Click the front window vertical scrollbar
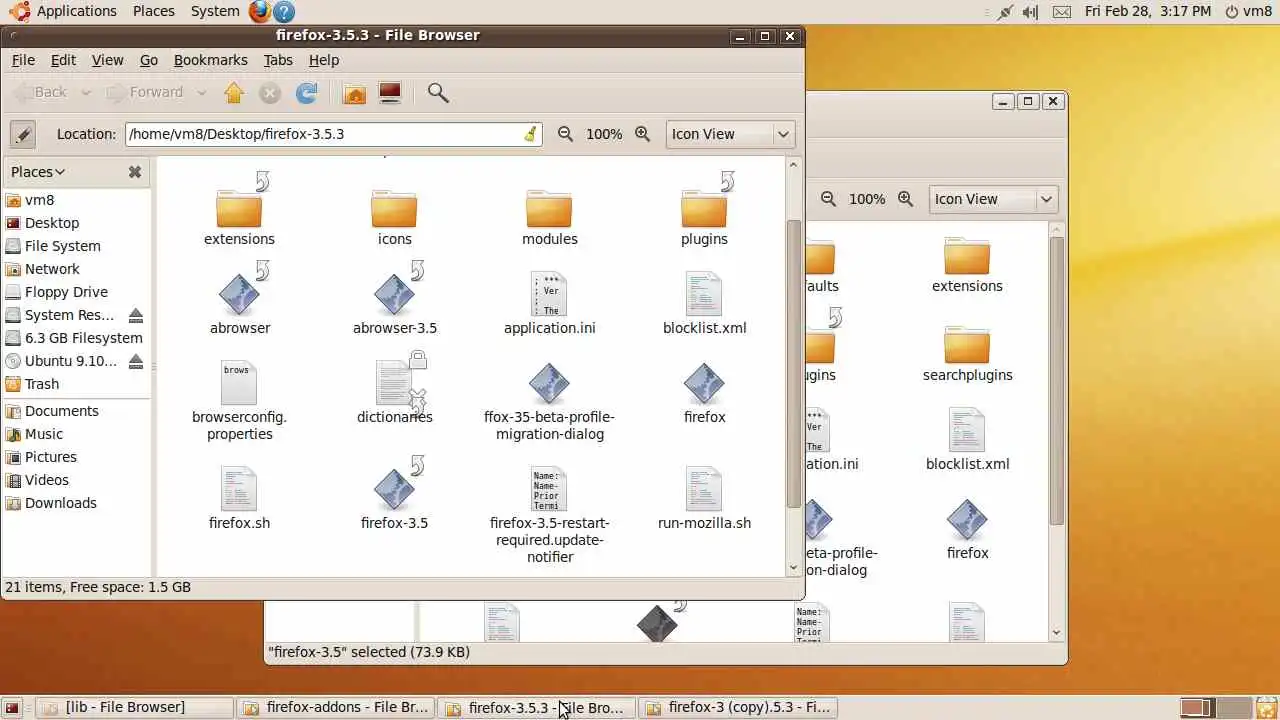Image resolution: width=1280 pixels, height=720 pixels. click(794, 365)
